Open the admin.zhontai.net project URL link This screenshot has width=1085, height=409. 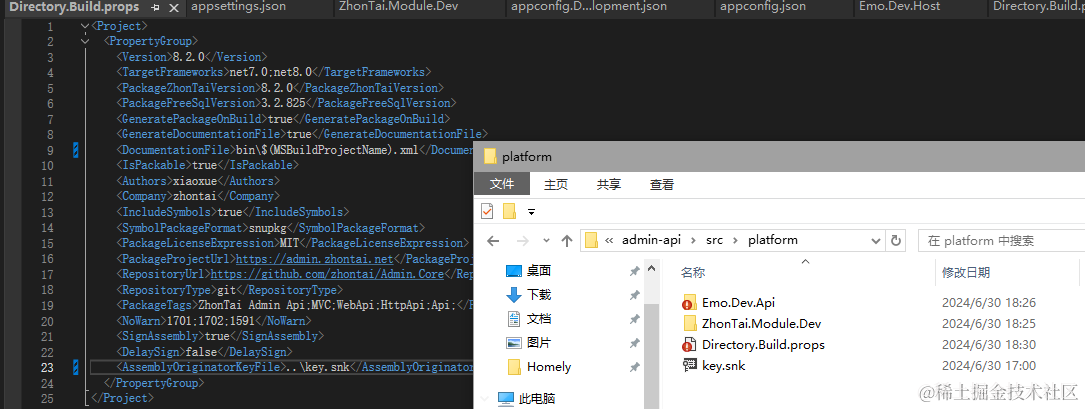pyautogui.click(x=315, y=259)
